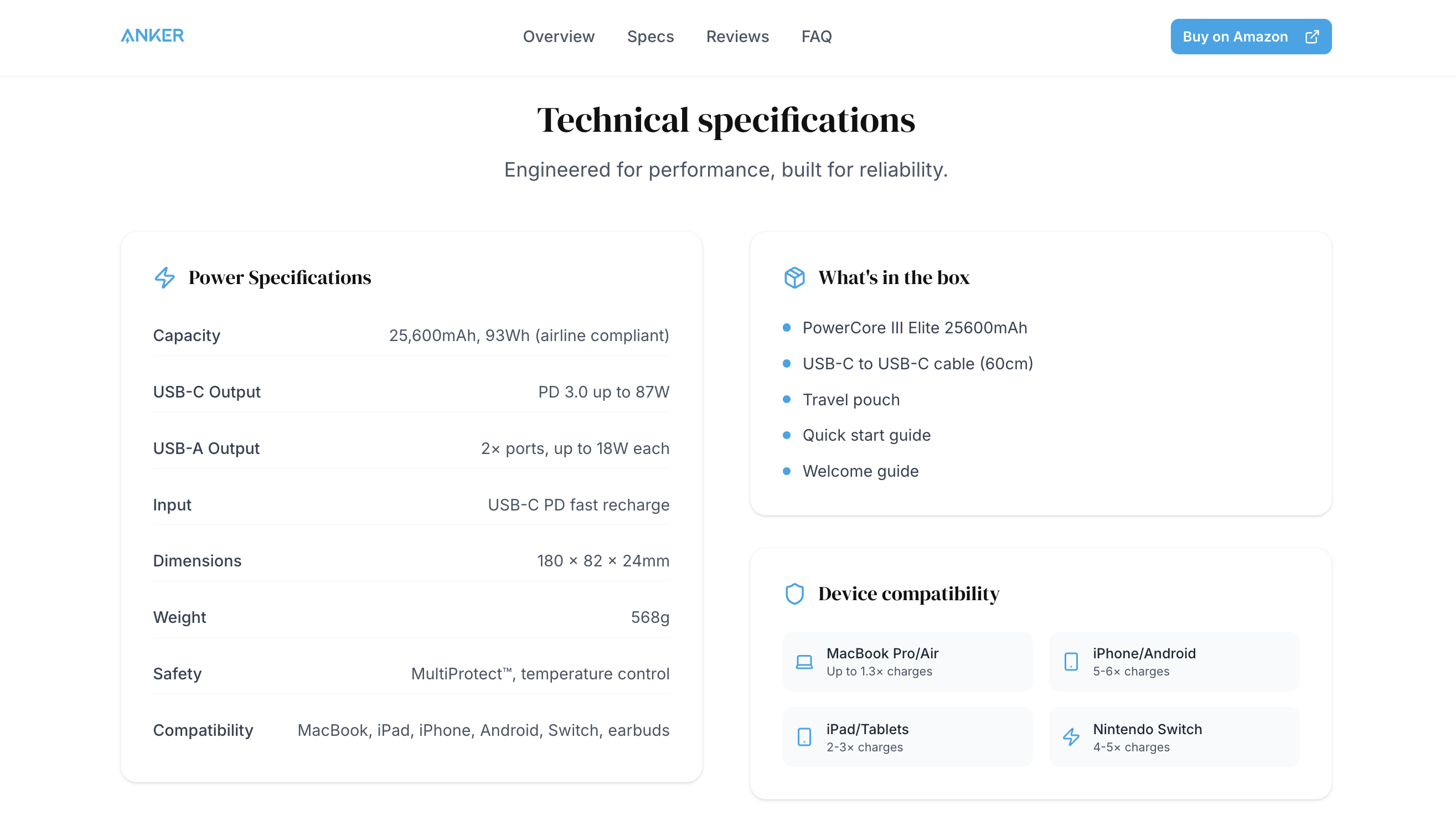The image size is (1456, 815).
Task: Click the box package icon
Action: [x=794, y=277]
